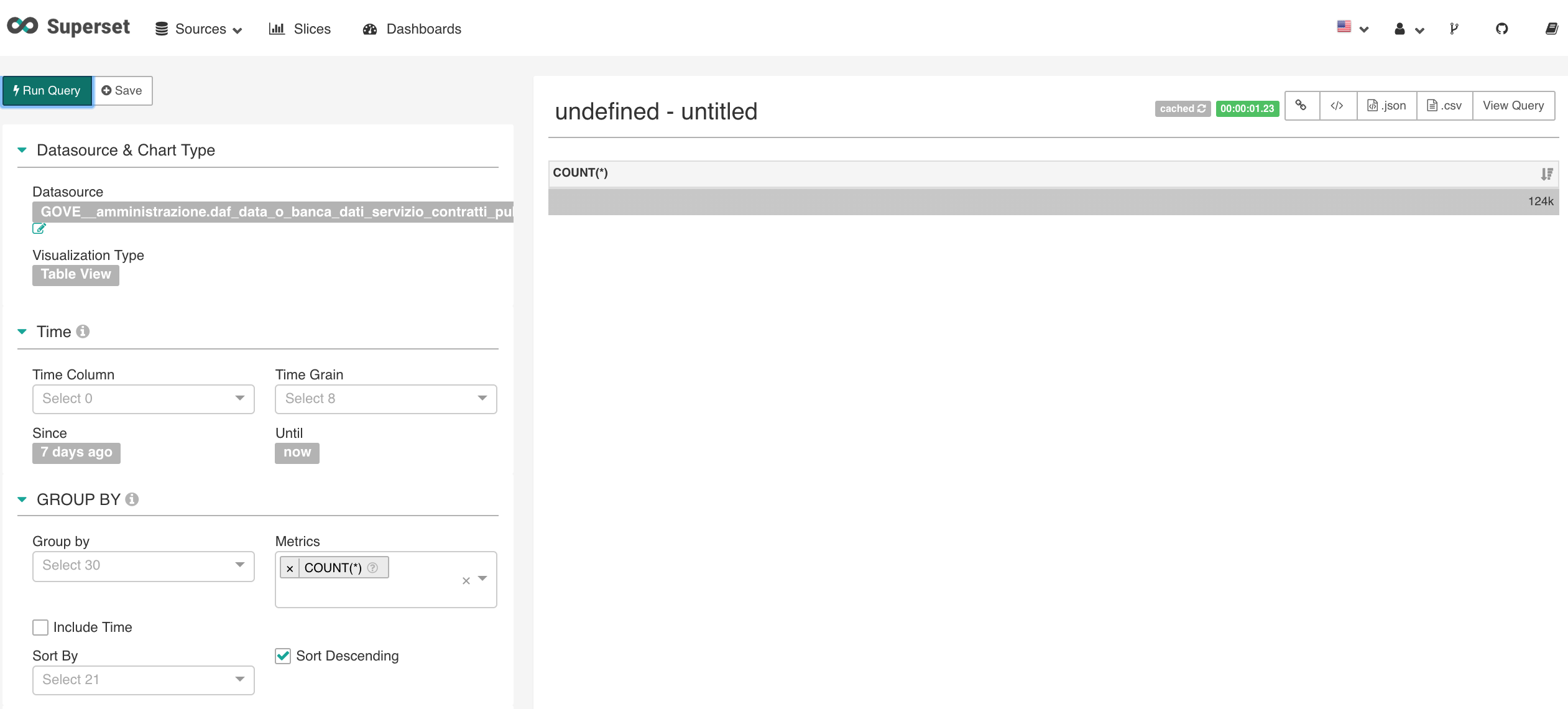This screenshot has height=709, width=1568.
Task: Copy the short link icon
Action: [x=1301, y=106]
